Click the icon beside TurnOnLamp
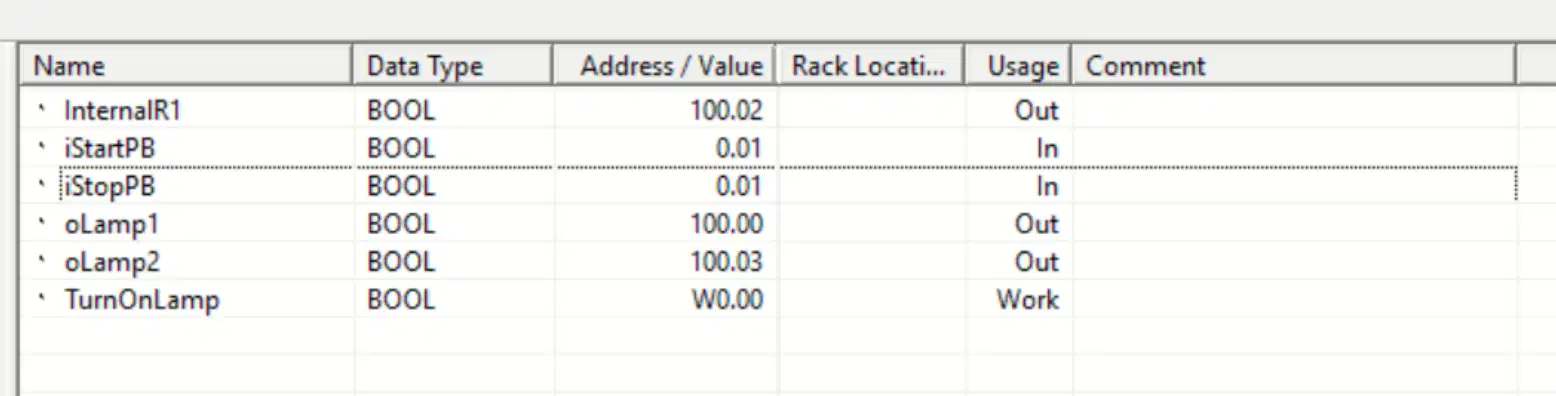Viewport: 1556px width, 396px height. (43, 299)
